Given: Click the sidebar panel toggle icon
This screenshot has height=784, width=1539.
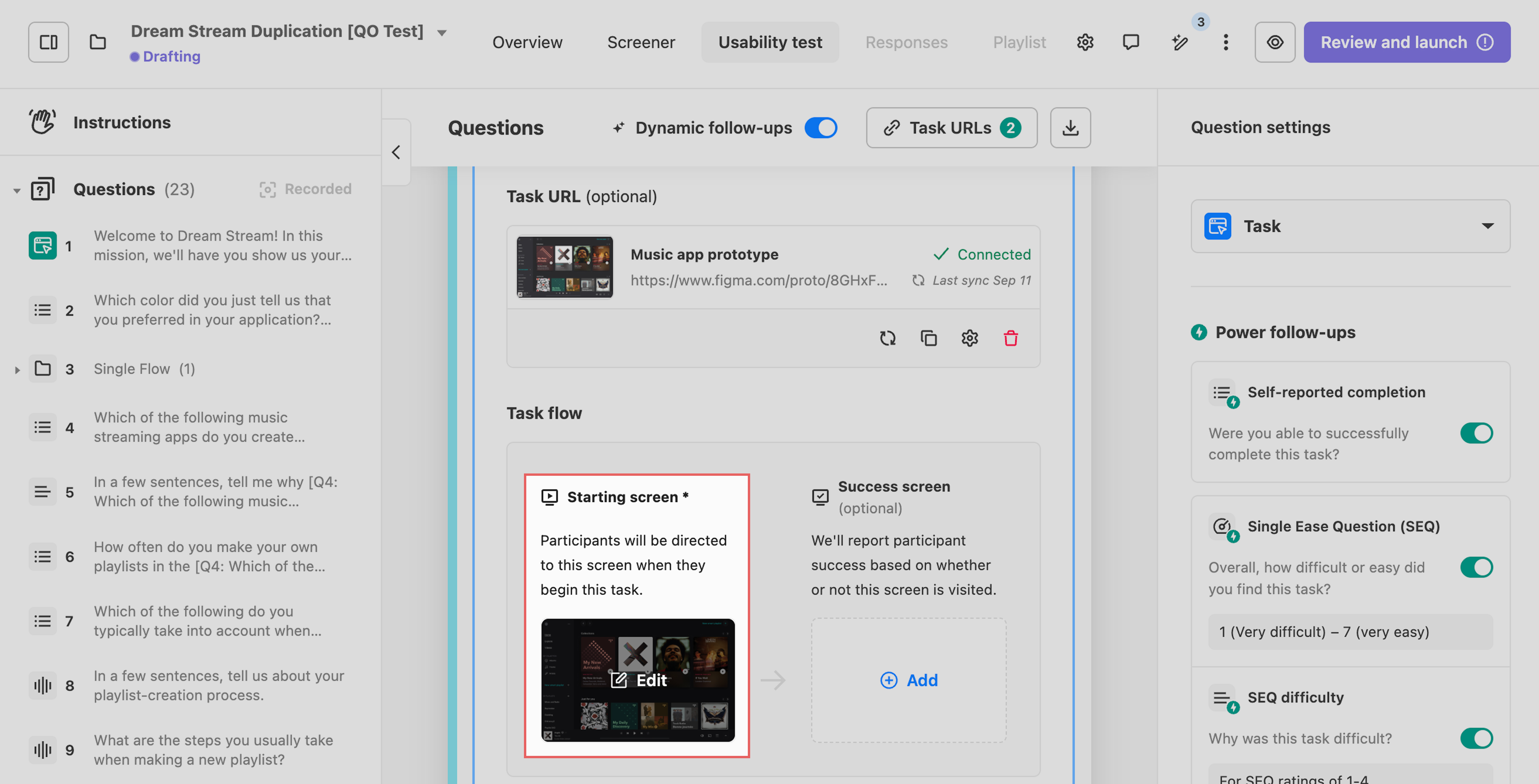Looking at the screenshot, I should click(x=48, y=42).
